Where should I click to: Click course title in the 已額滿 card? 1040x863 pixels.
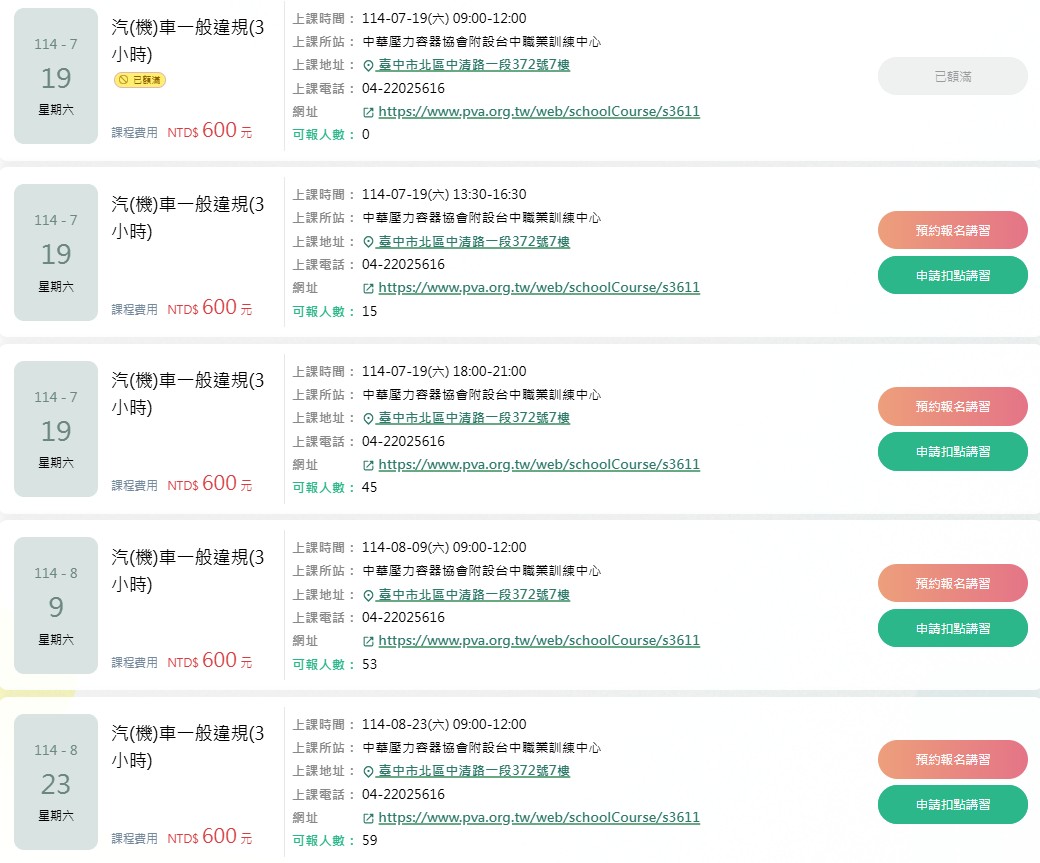tap(188, 40)
